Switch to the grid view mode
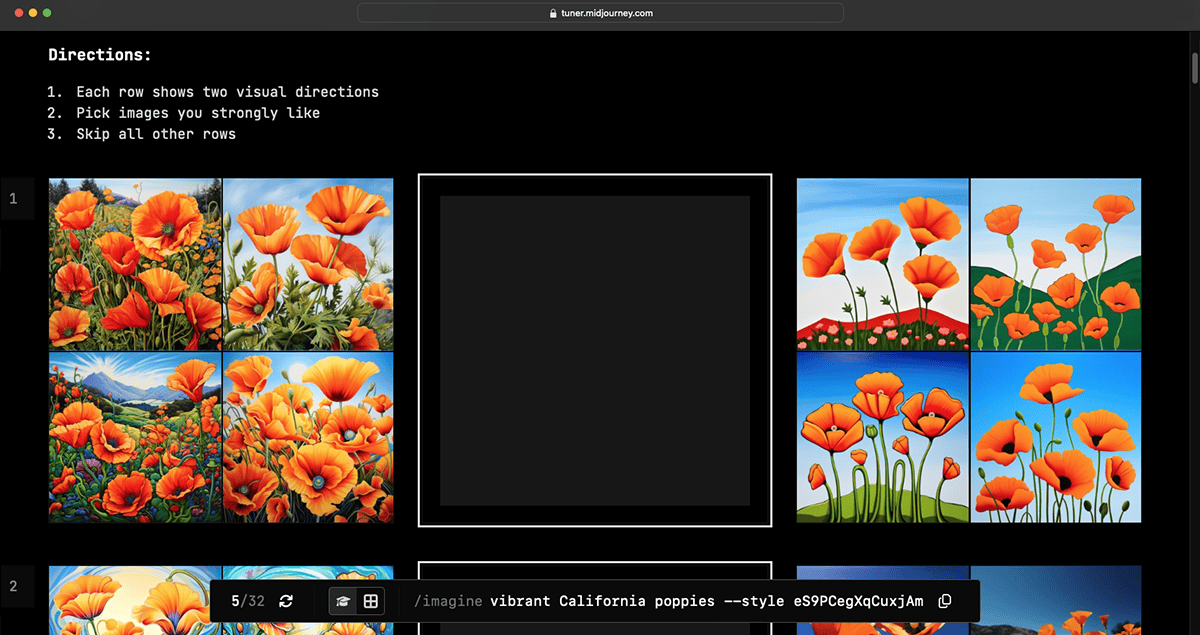The image size is (1200, 635). (x=370, y=601)
